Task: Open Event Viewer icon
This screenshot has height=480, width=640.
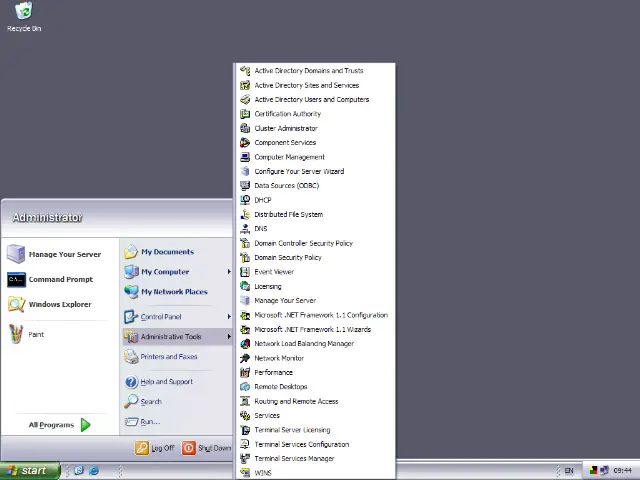Action: [x=245, y=272]
